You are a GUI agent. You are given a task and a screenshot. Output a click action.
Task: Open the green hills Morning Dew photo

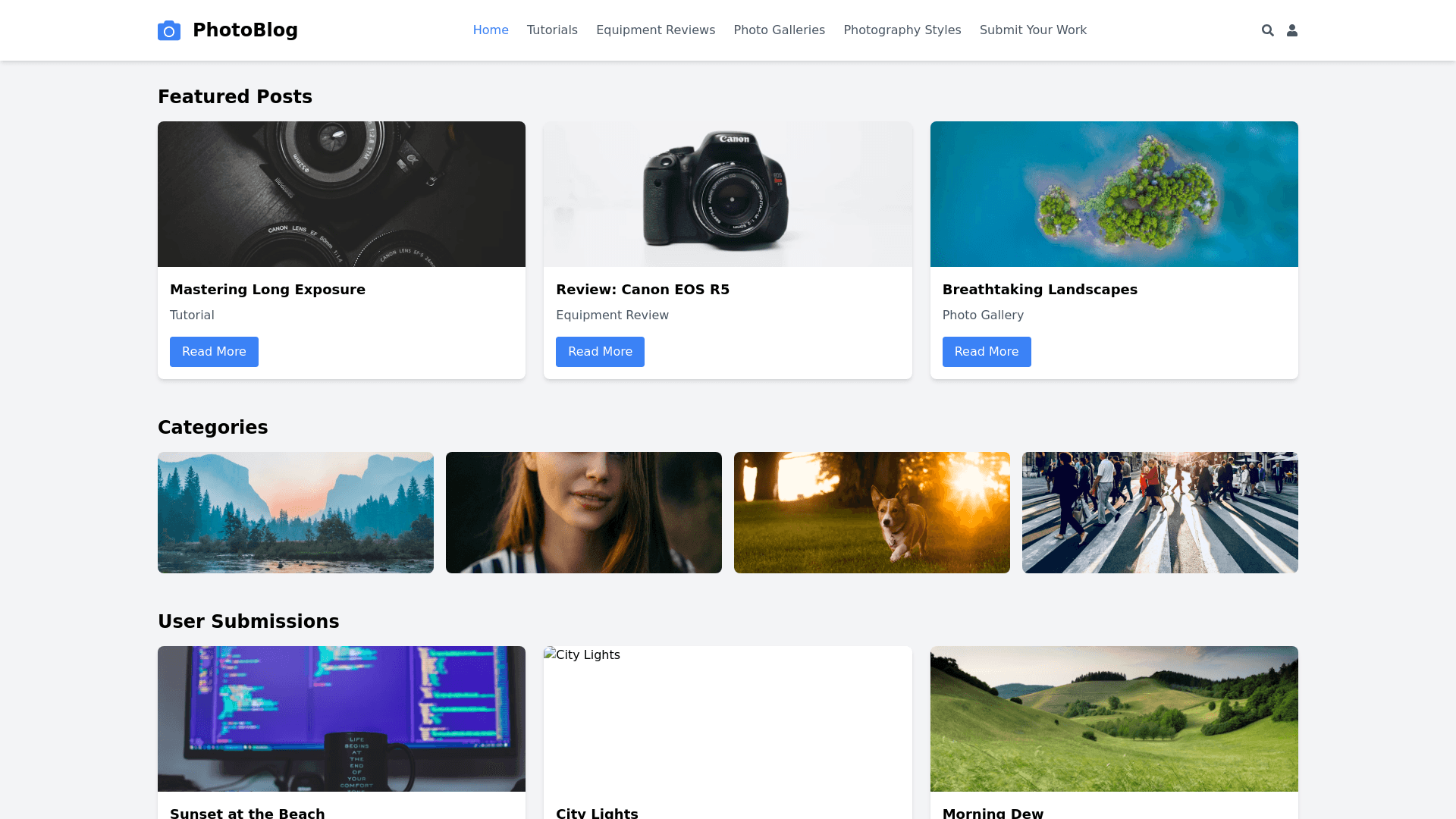point(1114,719)
